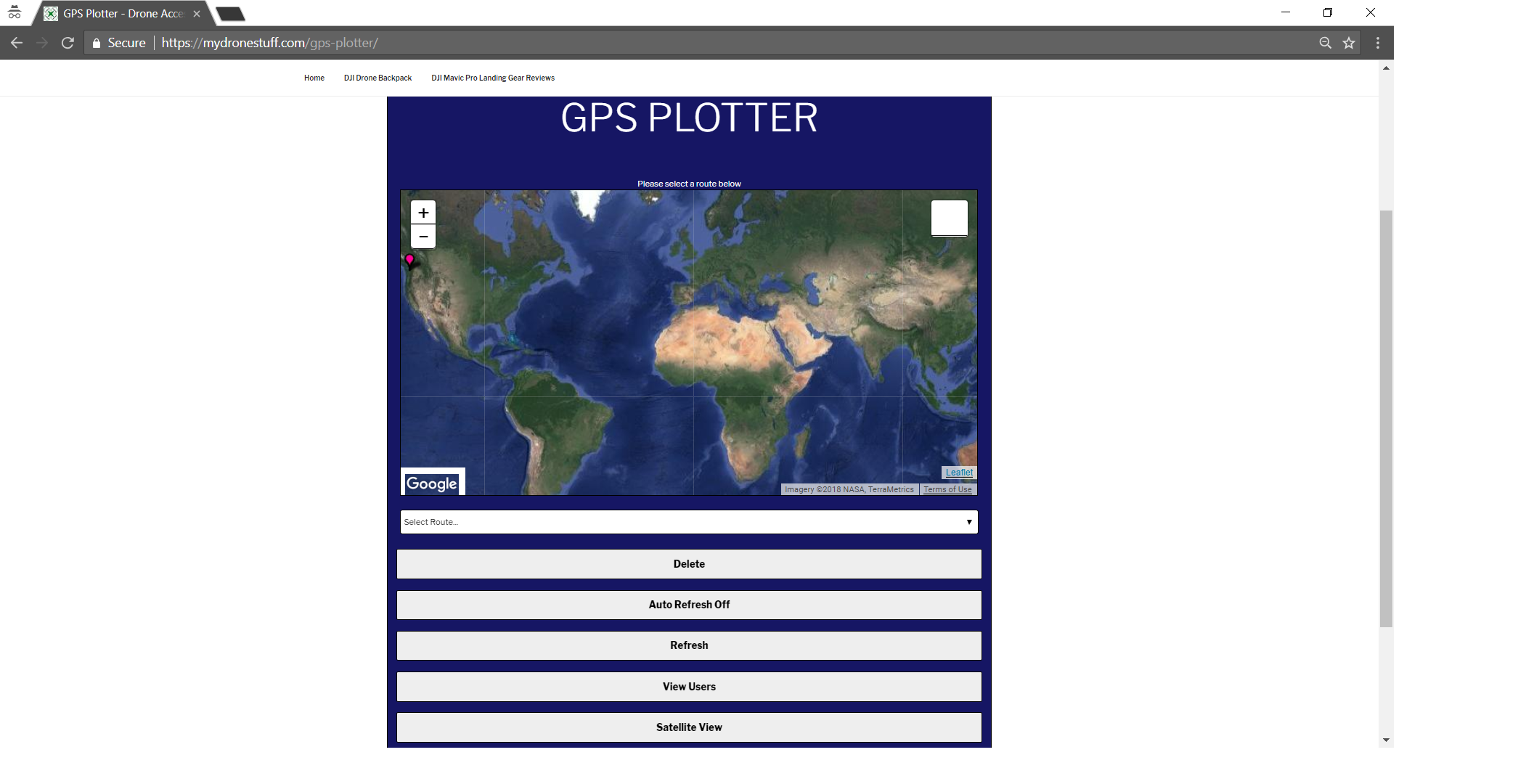This screenshot has width=1518, height=784.
Task: Open DJI Mavic Pro Landing Gear Reviews
Action: click(x=493, y=78)
